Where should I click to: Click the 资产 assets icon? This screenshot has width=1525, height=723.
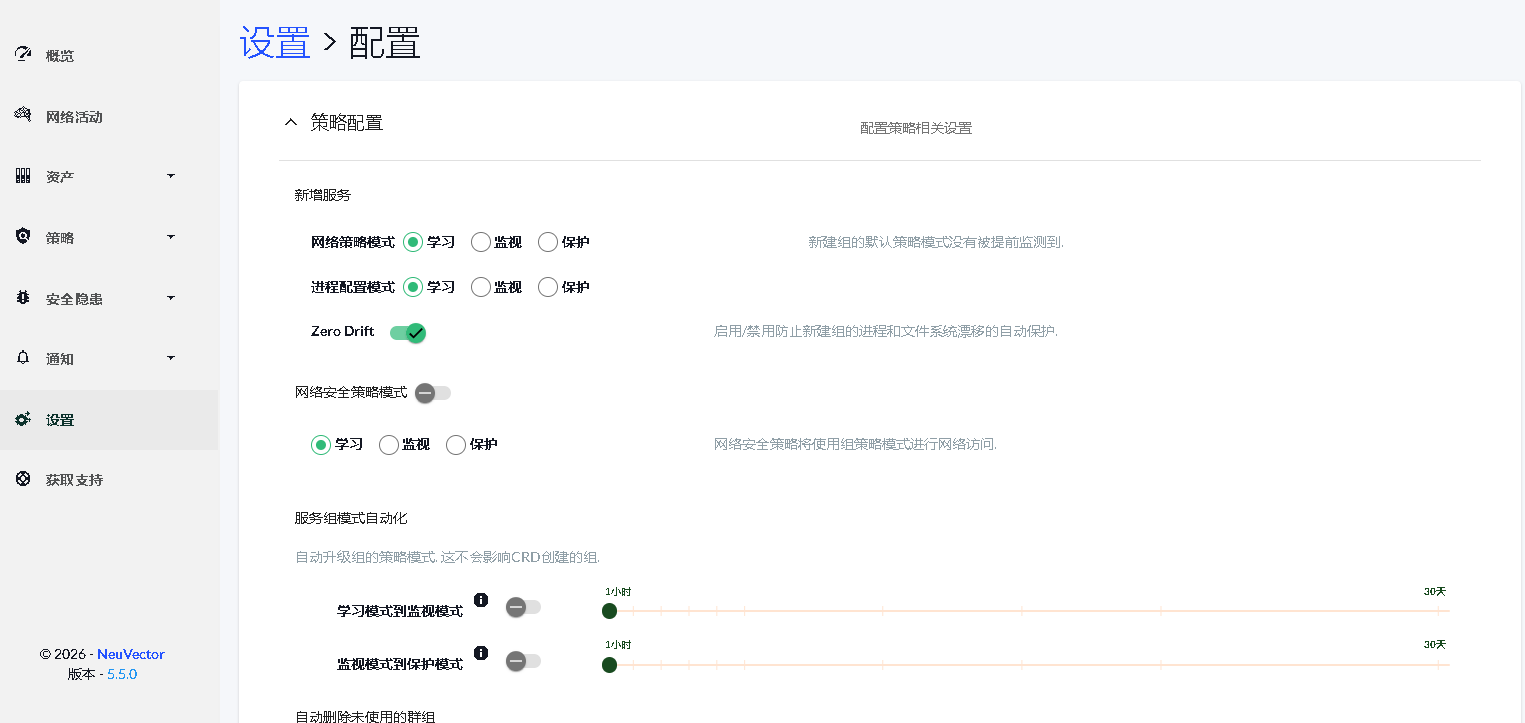pos(23,176)
